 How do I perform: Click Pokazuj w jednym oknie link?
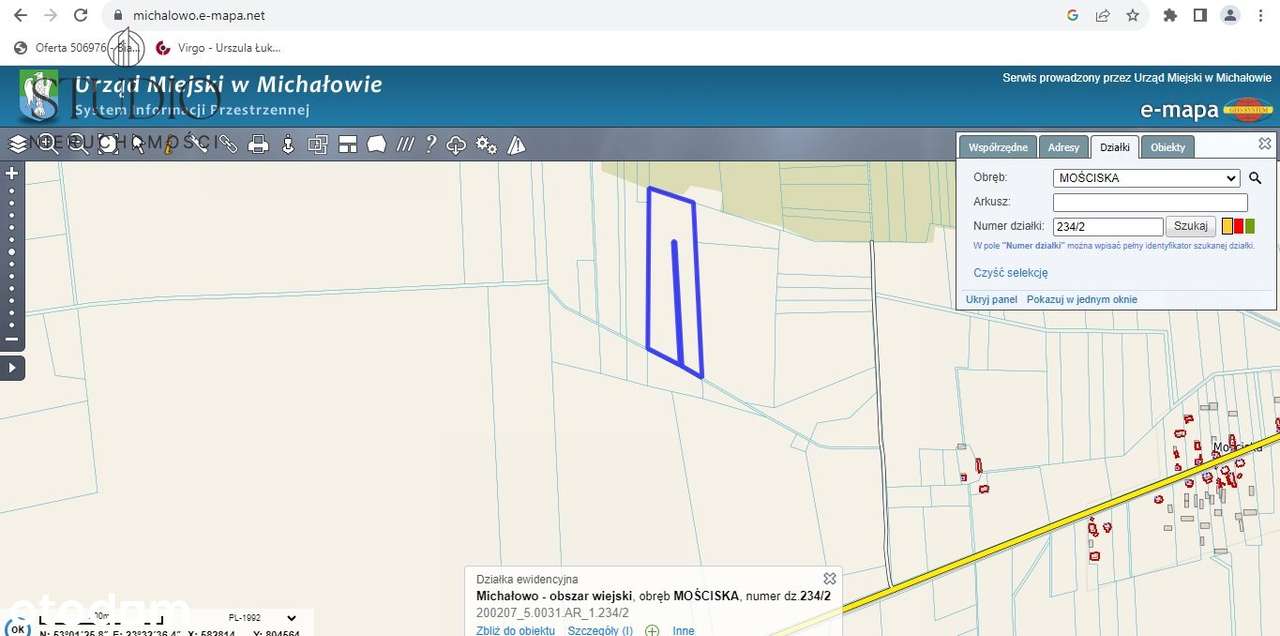(1082, 299)
